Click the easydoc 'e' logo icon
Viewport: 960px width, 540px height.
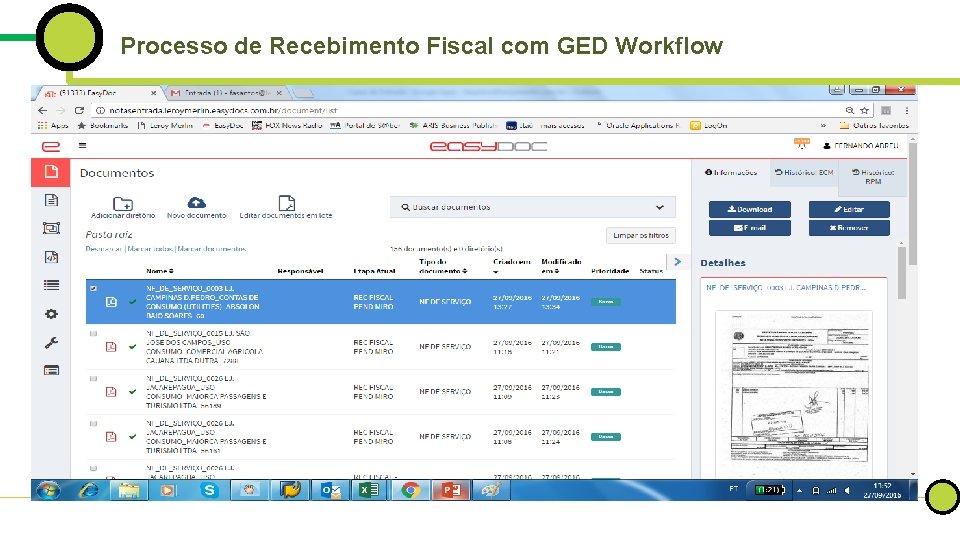pos(51,146)
